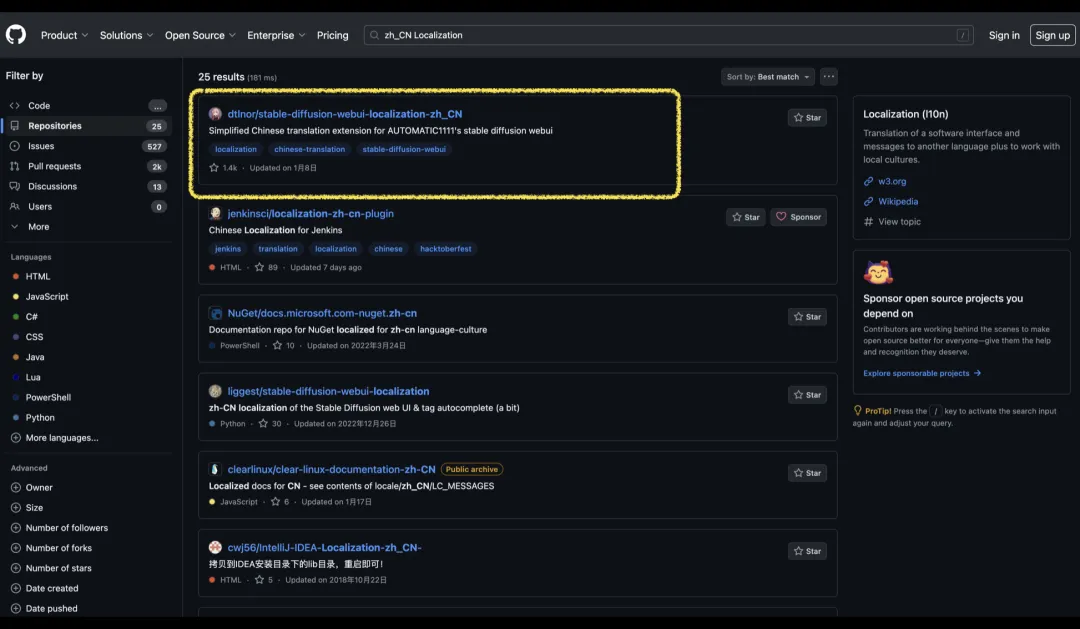Filter by Python language
1080x629 pixels.
[x=40, y=418]
